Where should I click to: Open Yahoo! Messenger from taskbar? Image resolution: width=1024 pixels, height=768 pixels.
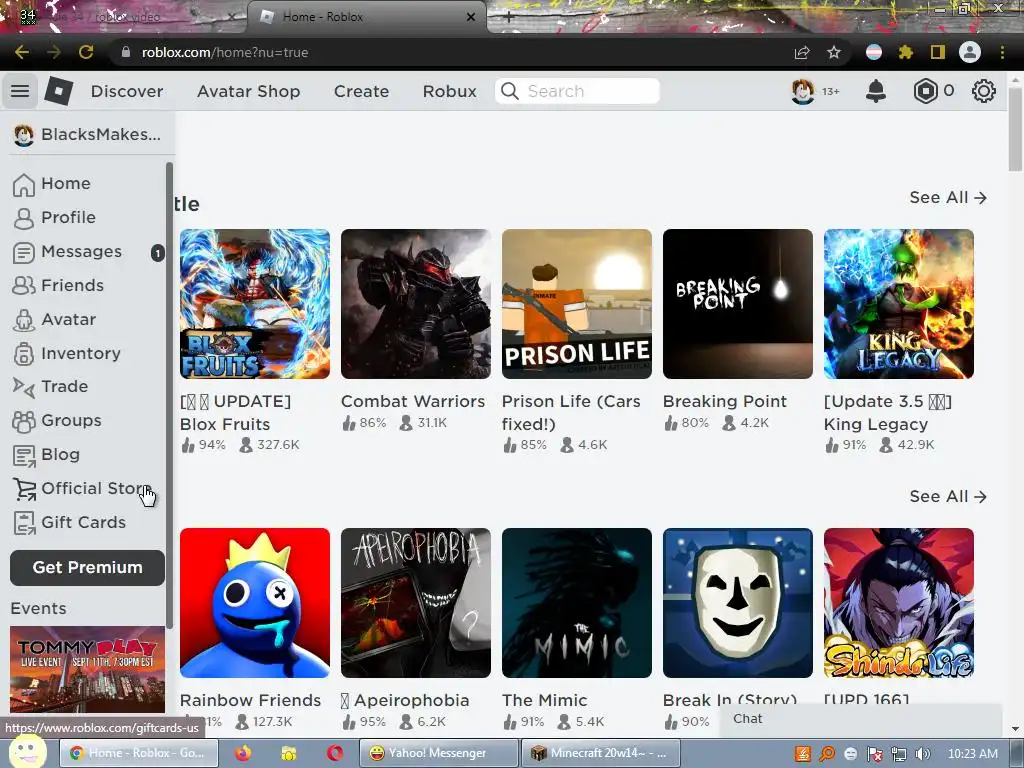click(x=439, y=753)
